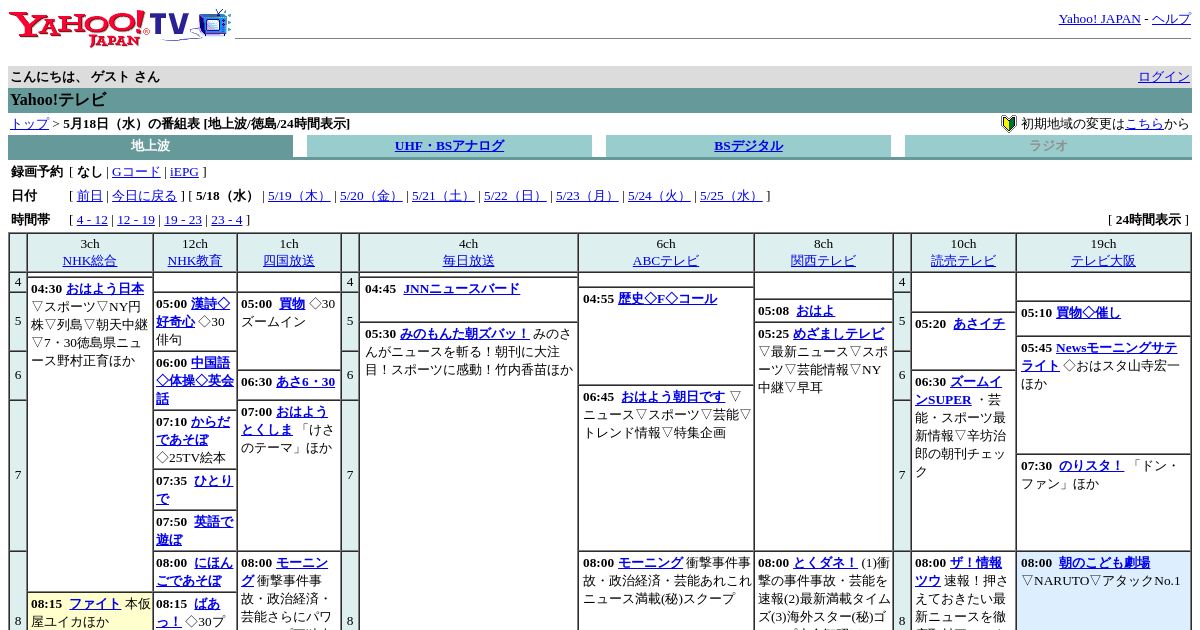Image resolution: width=1200 pixels, height=630 pixels.
Task: Show time range 23 - 4
Action: pyautogui.click(x=226, y=220)
